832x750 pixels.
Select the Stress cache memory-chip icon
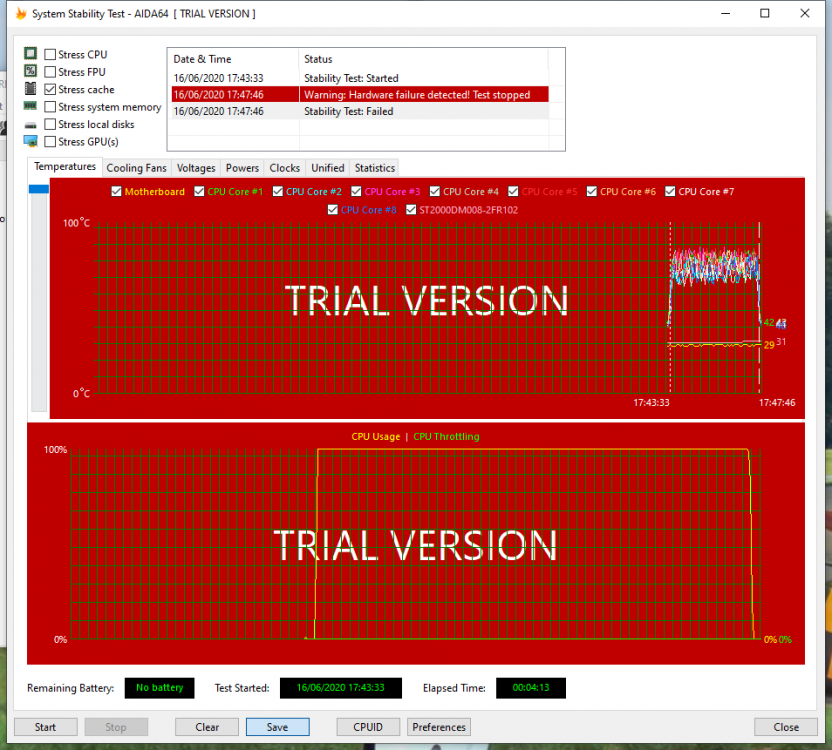point(30,89)
